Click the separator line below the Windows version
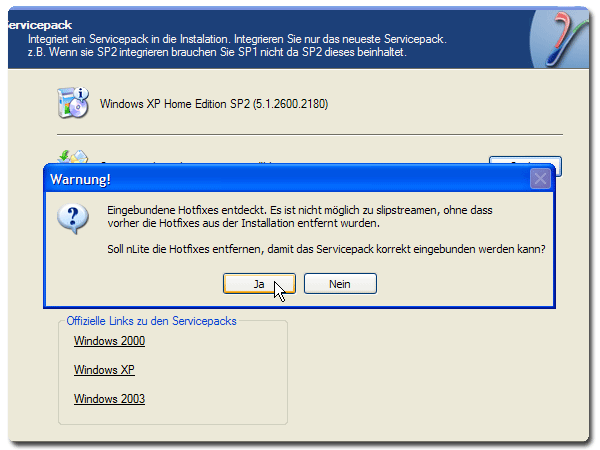The width and height of the screenshot is (600, 450). (x=309, y=134)
